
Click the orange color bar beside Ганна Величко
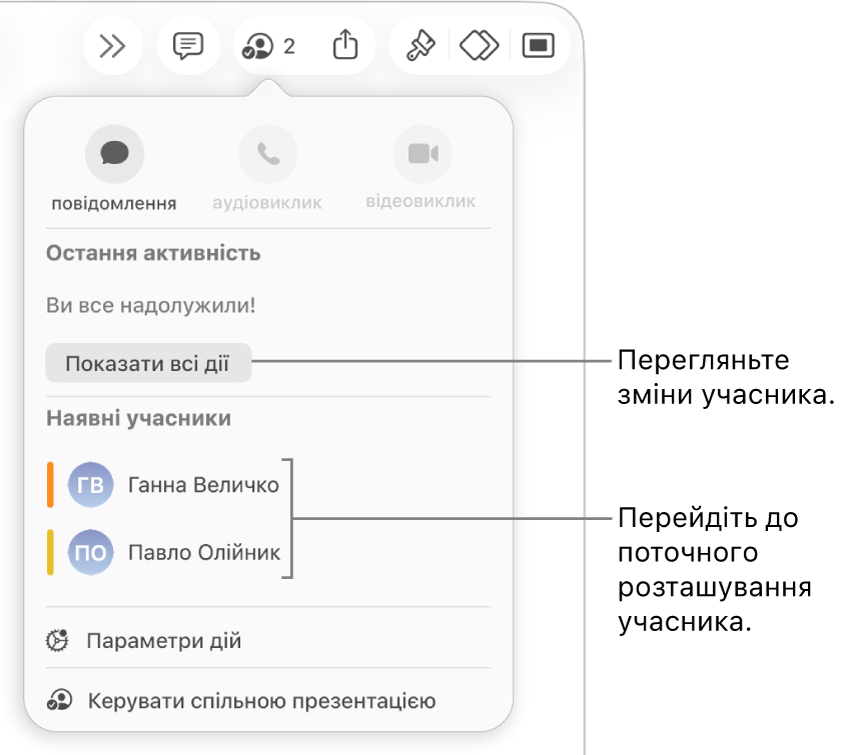point(50,485)
